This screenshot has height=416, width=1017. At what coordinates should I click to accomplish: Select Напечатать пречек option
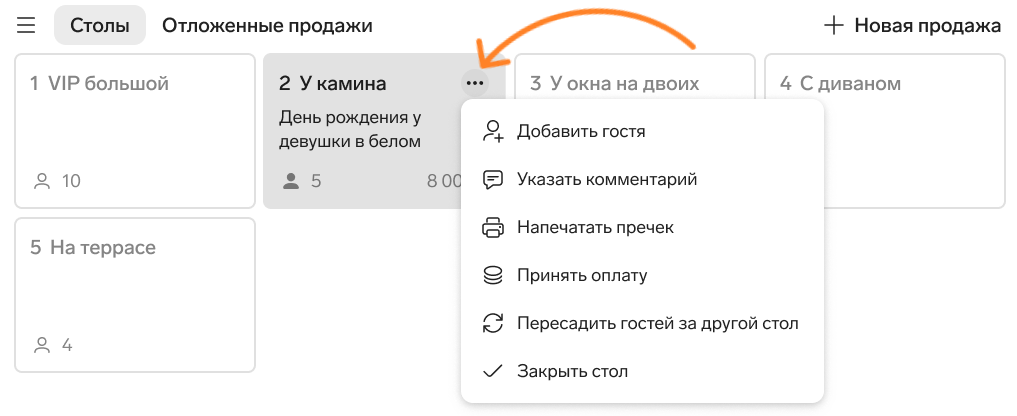click(x=595, y=228)
